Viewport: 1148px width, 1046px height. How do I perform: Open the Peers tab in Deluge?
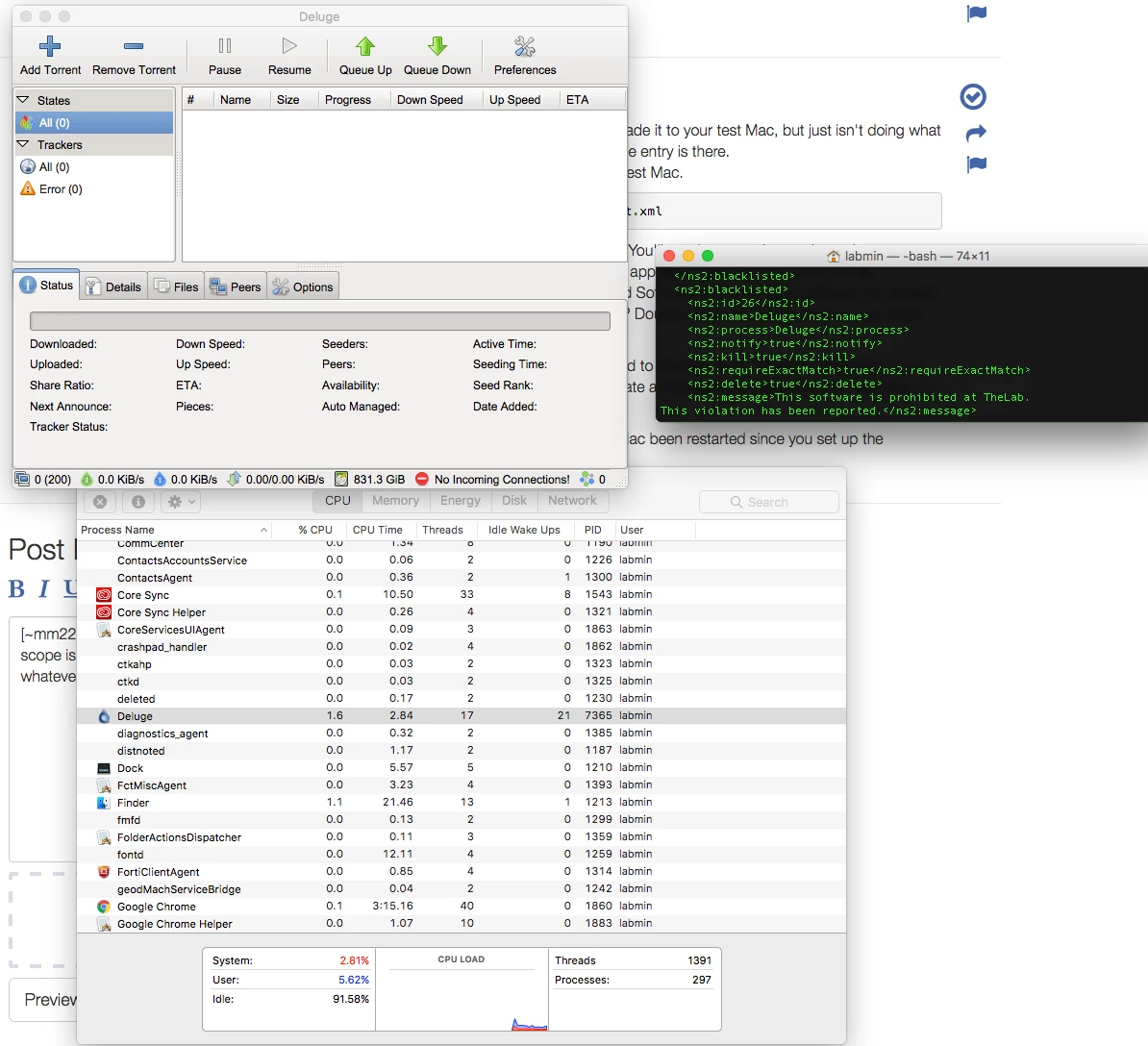(235, 286)
